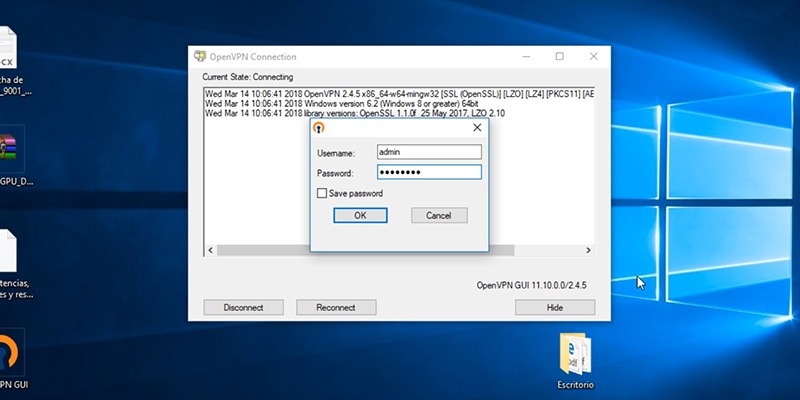Click the Escritorio label under the folder

[x=576, y=385]
